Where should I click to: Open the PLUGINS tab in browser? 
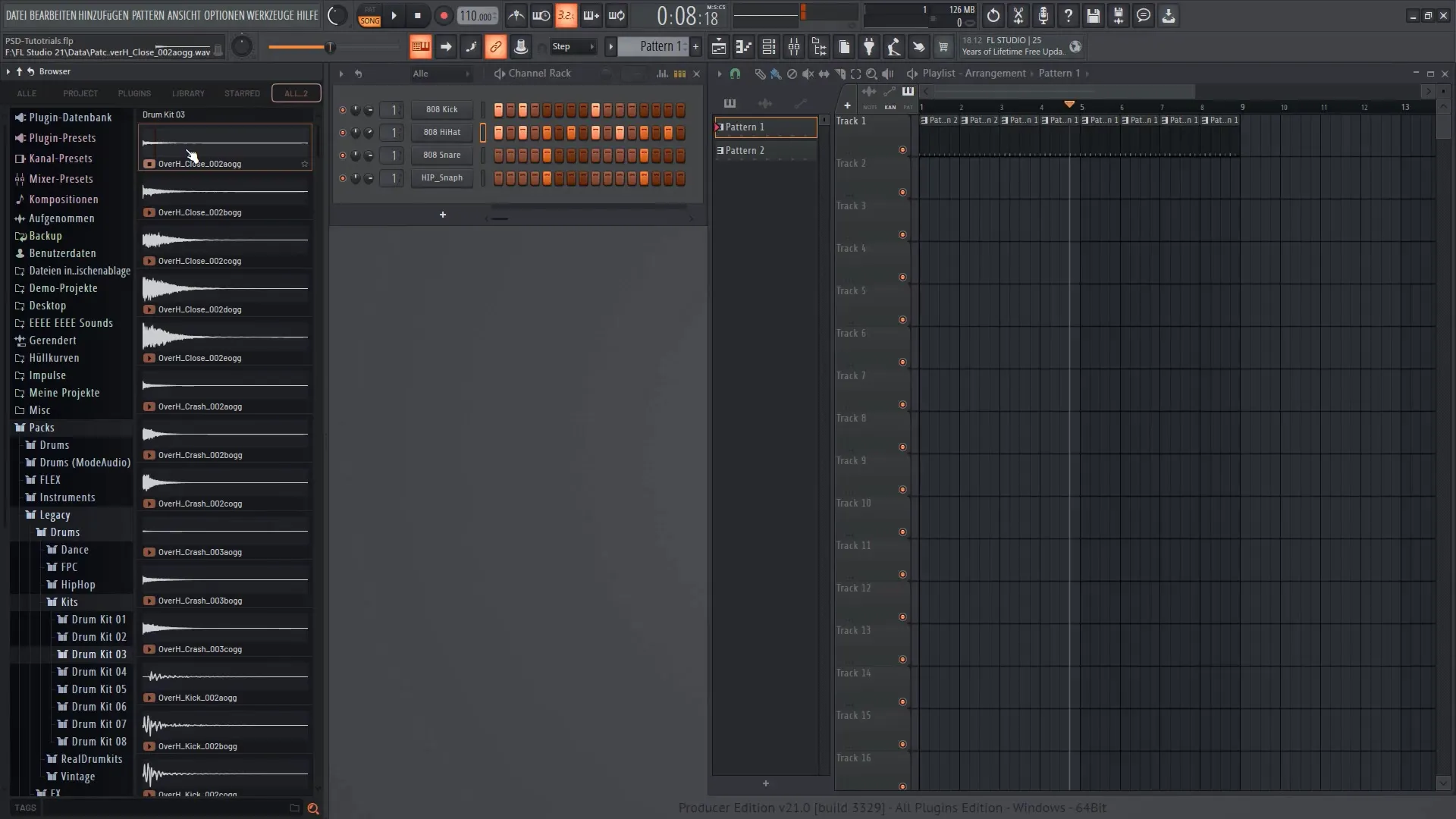coord(135,93)
